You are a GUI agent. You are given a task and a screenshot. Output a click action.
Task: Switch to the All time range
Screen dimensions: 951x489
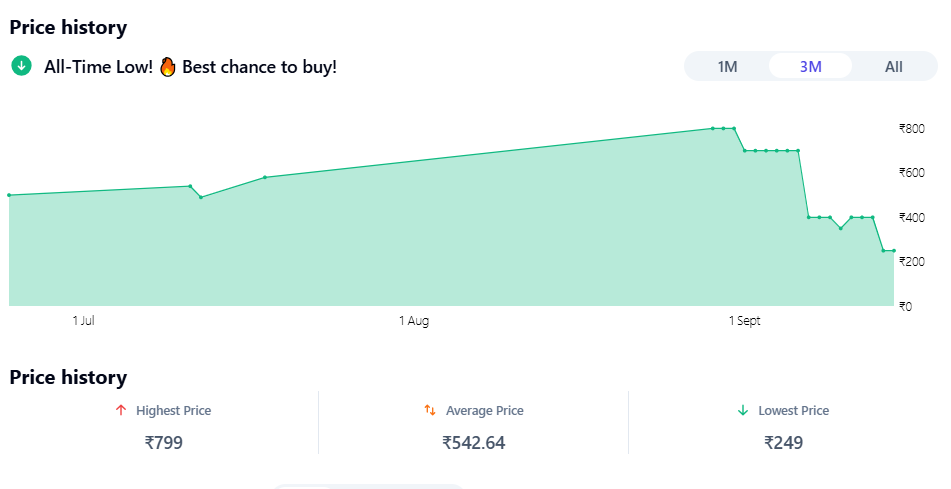[893, 67]
